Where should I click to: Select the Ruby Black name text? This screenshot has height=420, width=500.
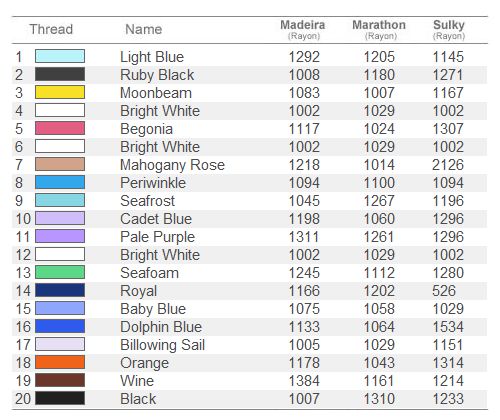click(157, 75)
